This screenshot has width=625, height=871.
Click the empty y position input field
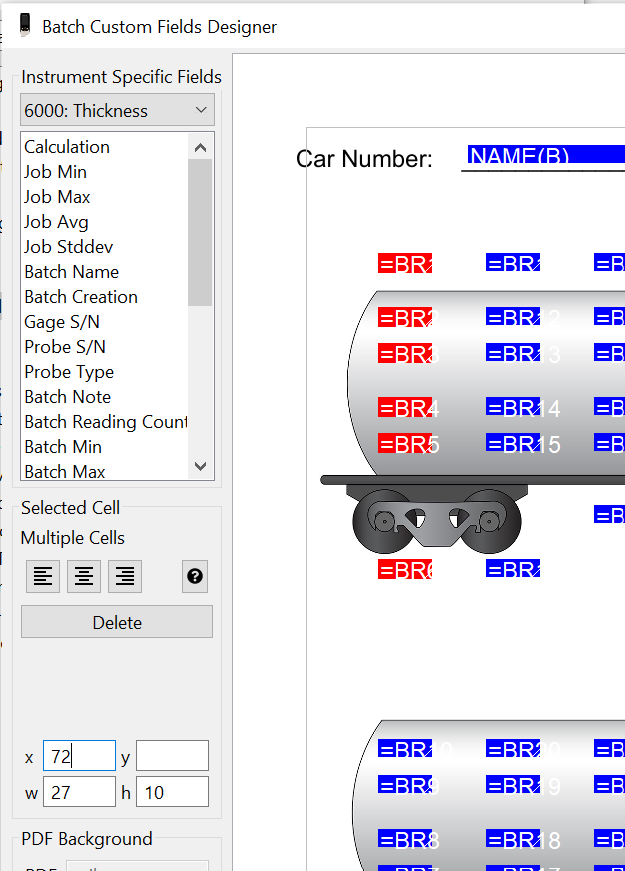pyautogui.click(x=172, y=756)
